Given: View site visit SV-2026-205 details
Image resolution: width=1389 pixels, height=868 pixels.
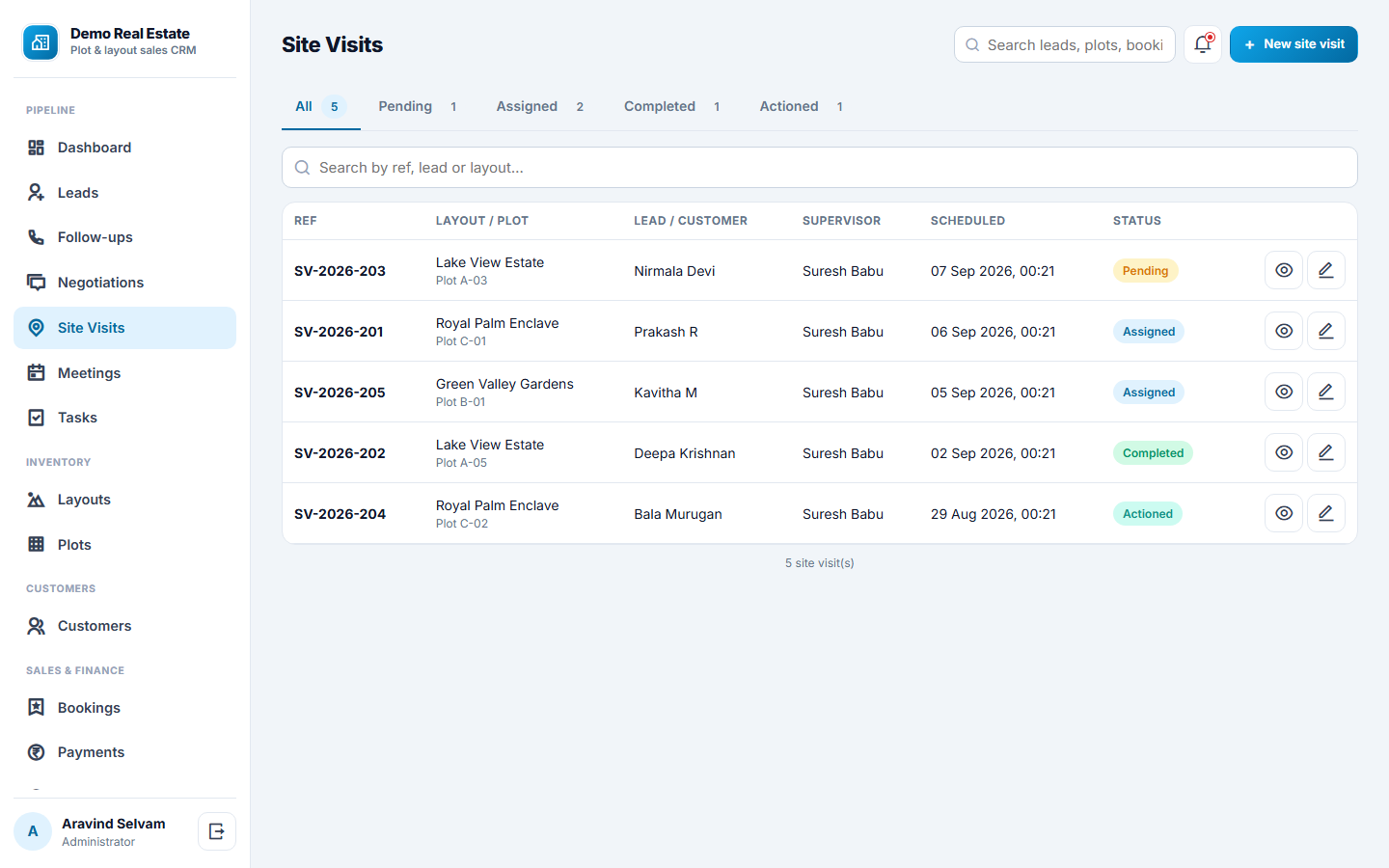Looking at the screenshot, I should 1284,392.
